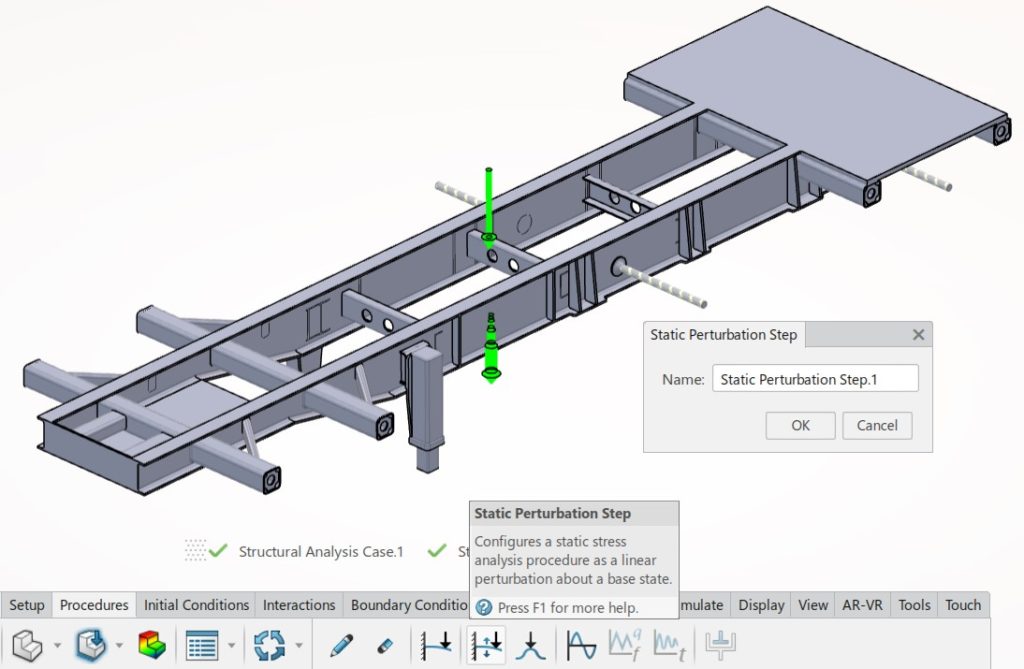Expand dropdown arrow beside first cube icon
The height and width of the screenshot is (669, 1024).
[x=56, y=646]
